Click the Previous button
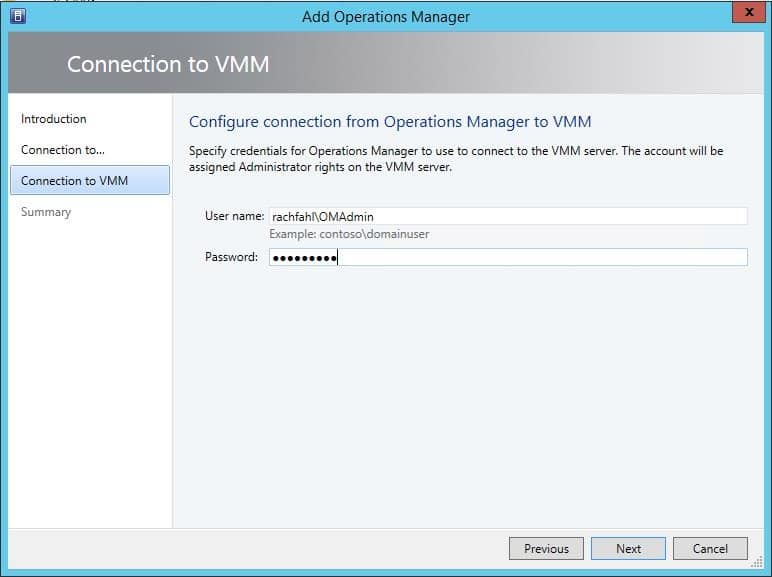Screen dimensions: 772x577 click(546, 548)
